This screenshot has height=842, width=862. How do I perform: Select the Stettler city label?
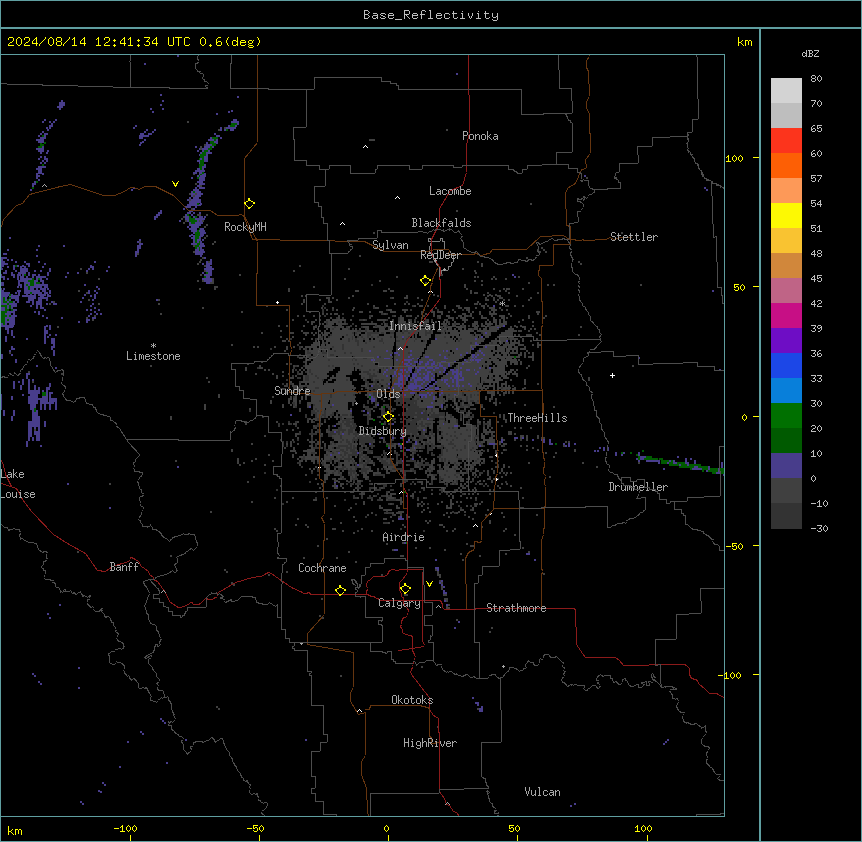pyautogui.click(x=633, y=237)
